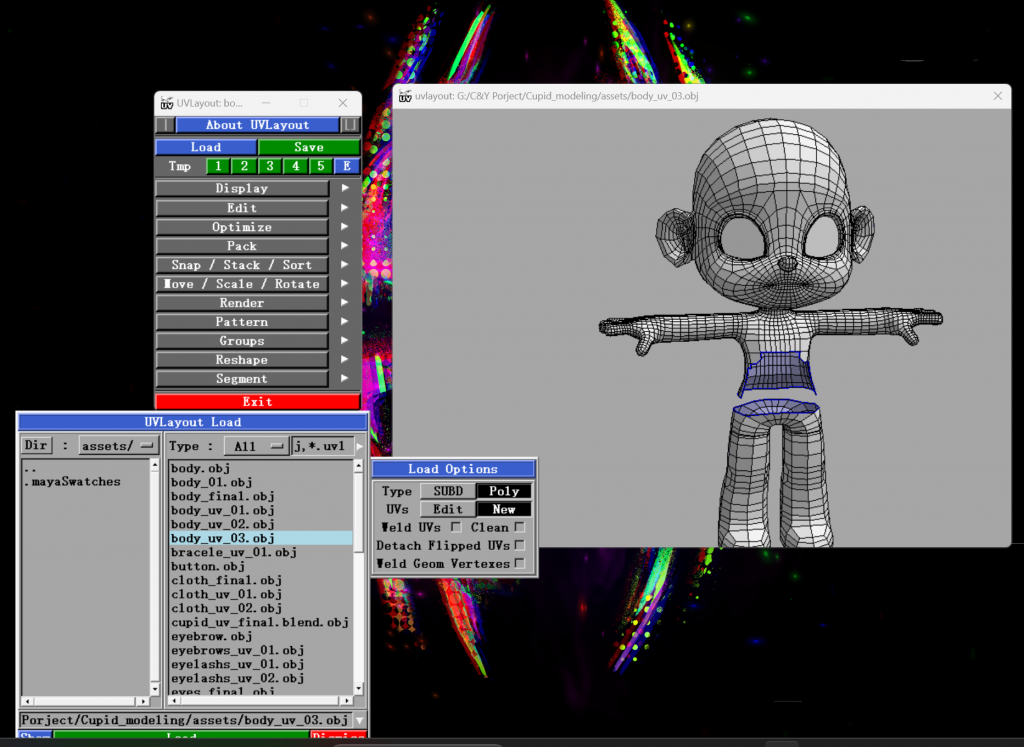Select body_final.obj in the file list
This screenshot has height=747, width=1024.
pyautogui.click(x=223, y=496)
